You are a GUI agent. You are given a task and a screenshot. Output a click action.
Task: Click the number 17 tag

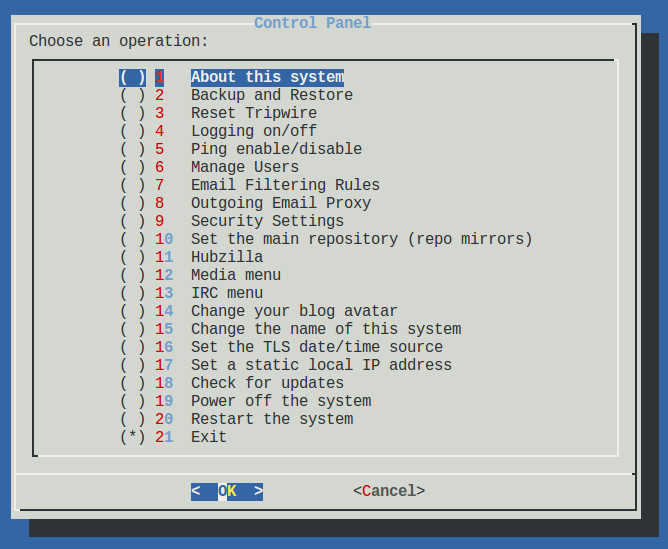[164, 365]
